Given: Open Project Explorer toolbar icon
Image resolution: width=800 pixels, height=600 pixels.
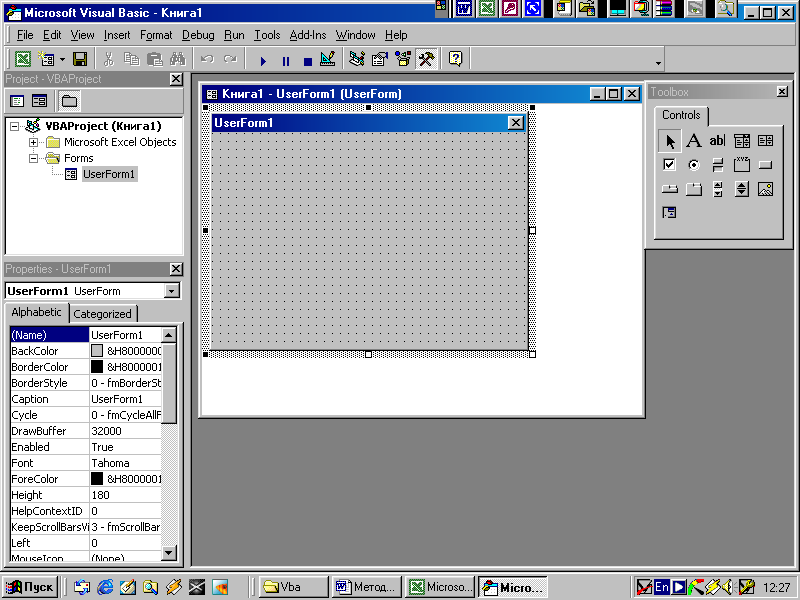Looking at the screenshot, I should coord(357,59).
